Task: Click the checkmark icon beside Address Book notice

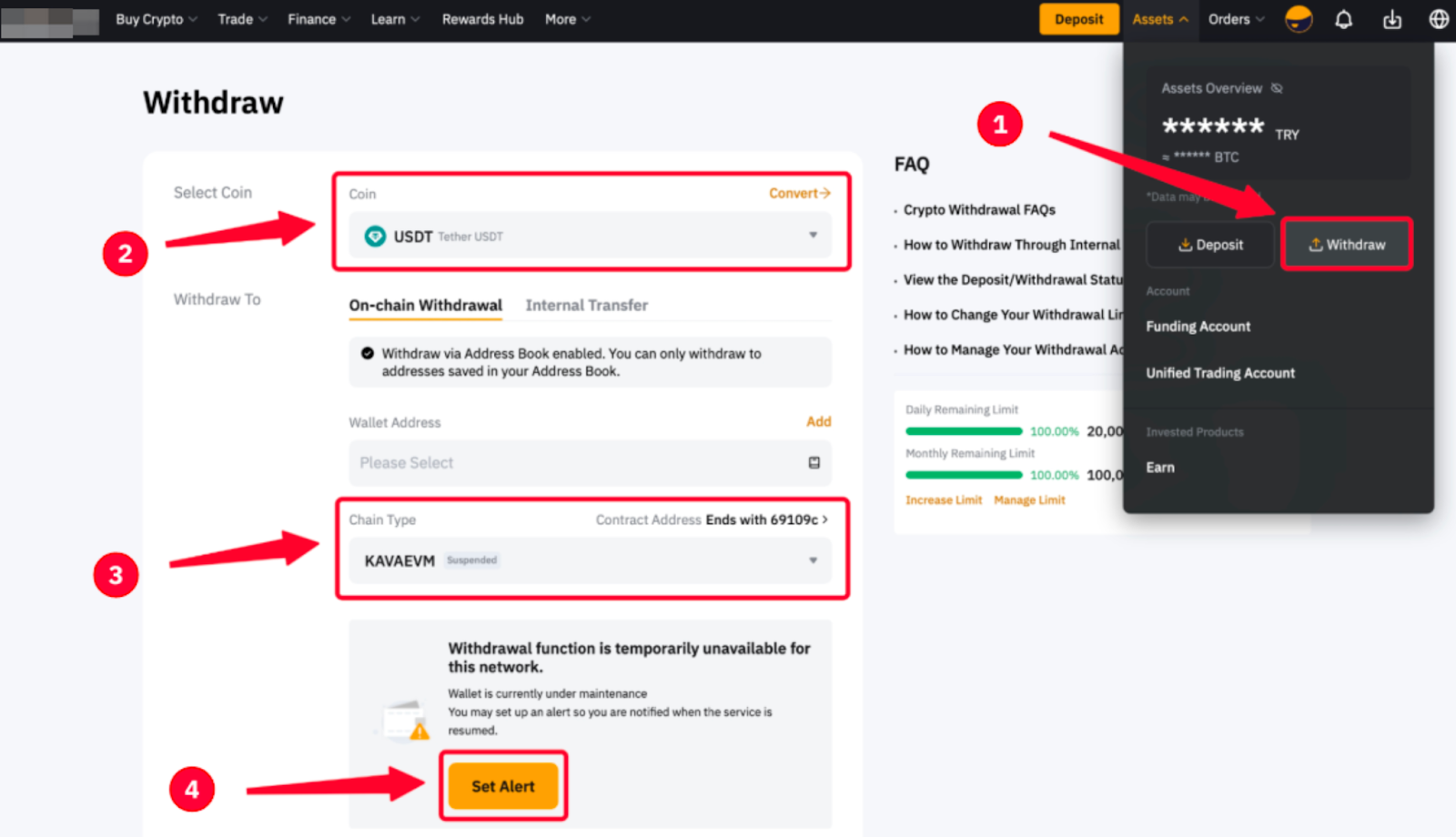Action: coord(368,354)
